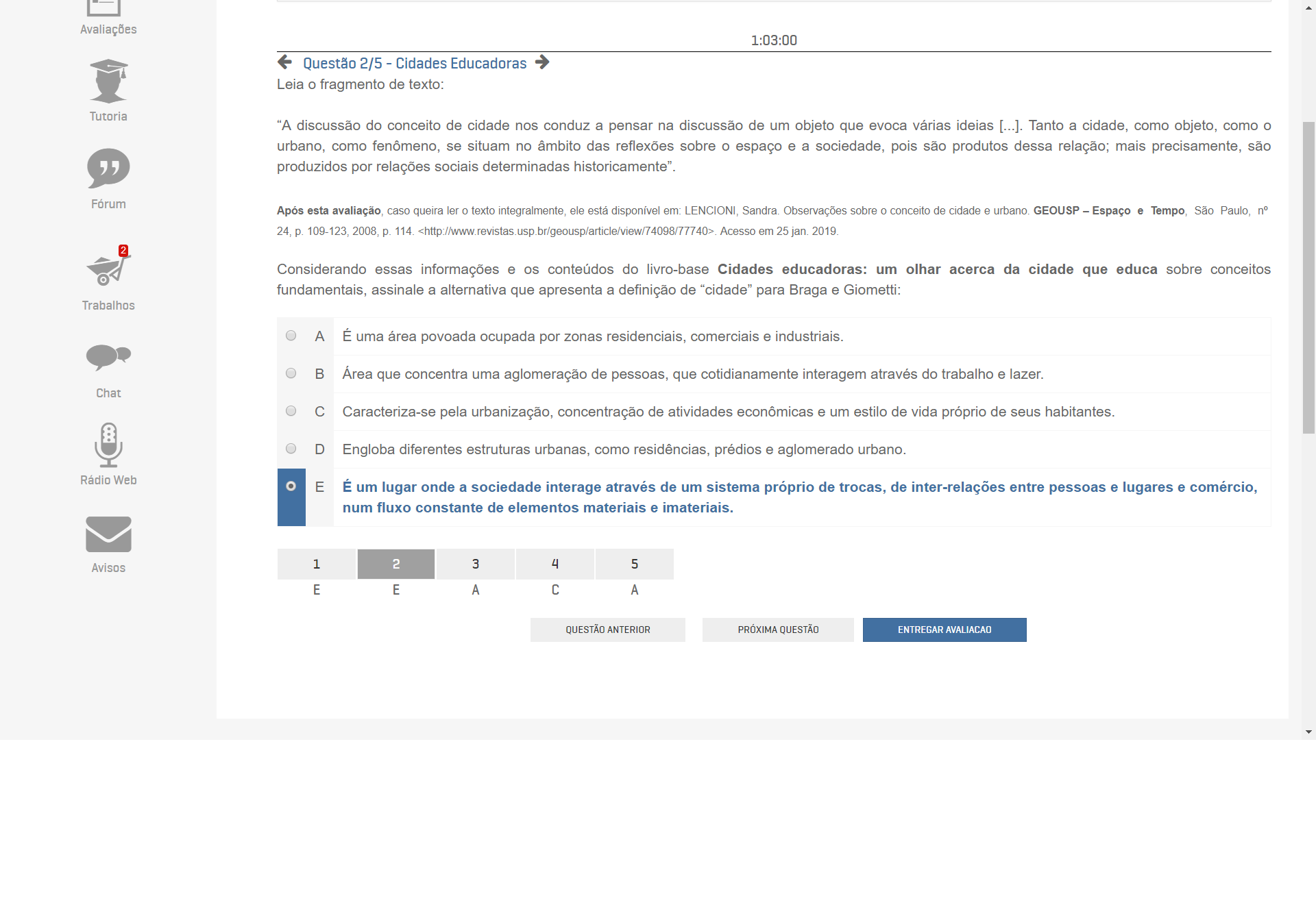Click PRÓXIMA QUESTÃO button
The height and width of the screenshot is (907, 1316).
coord(778,629)
